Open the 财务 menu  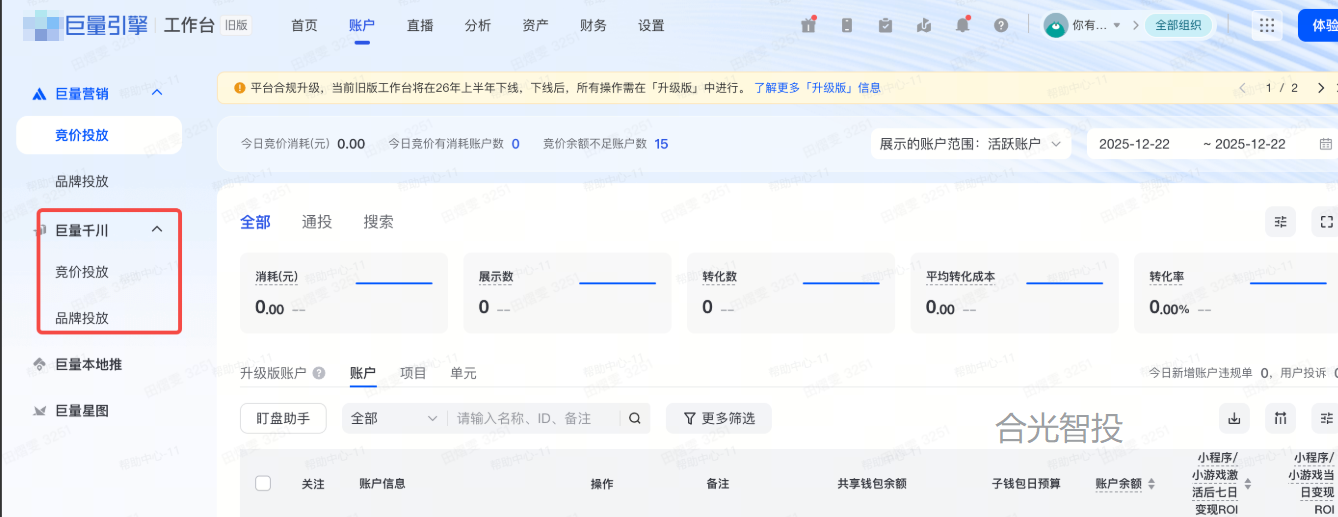[x=593, y=25]
